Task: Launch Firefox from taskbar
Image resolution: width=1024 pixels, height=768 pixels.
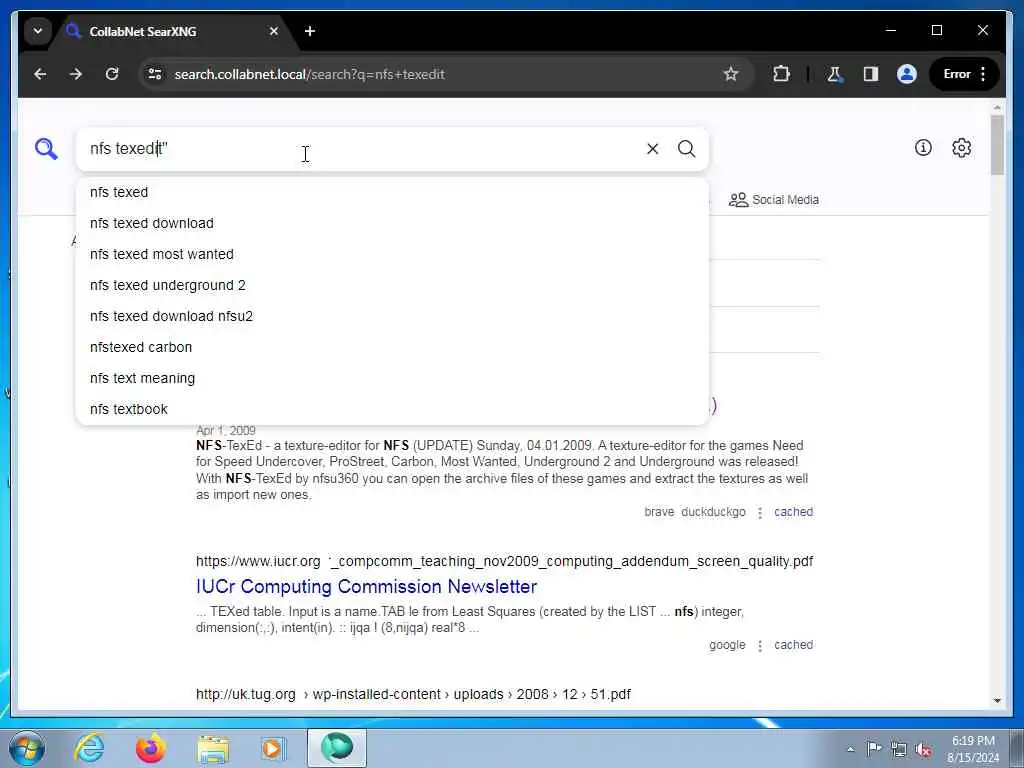Action: click(x=150, y=748)
